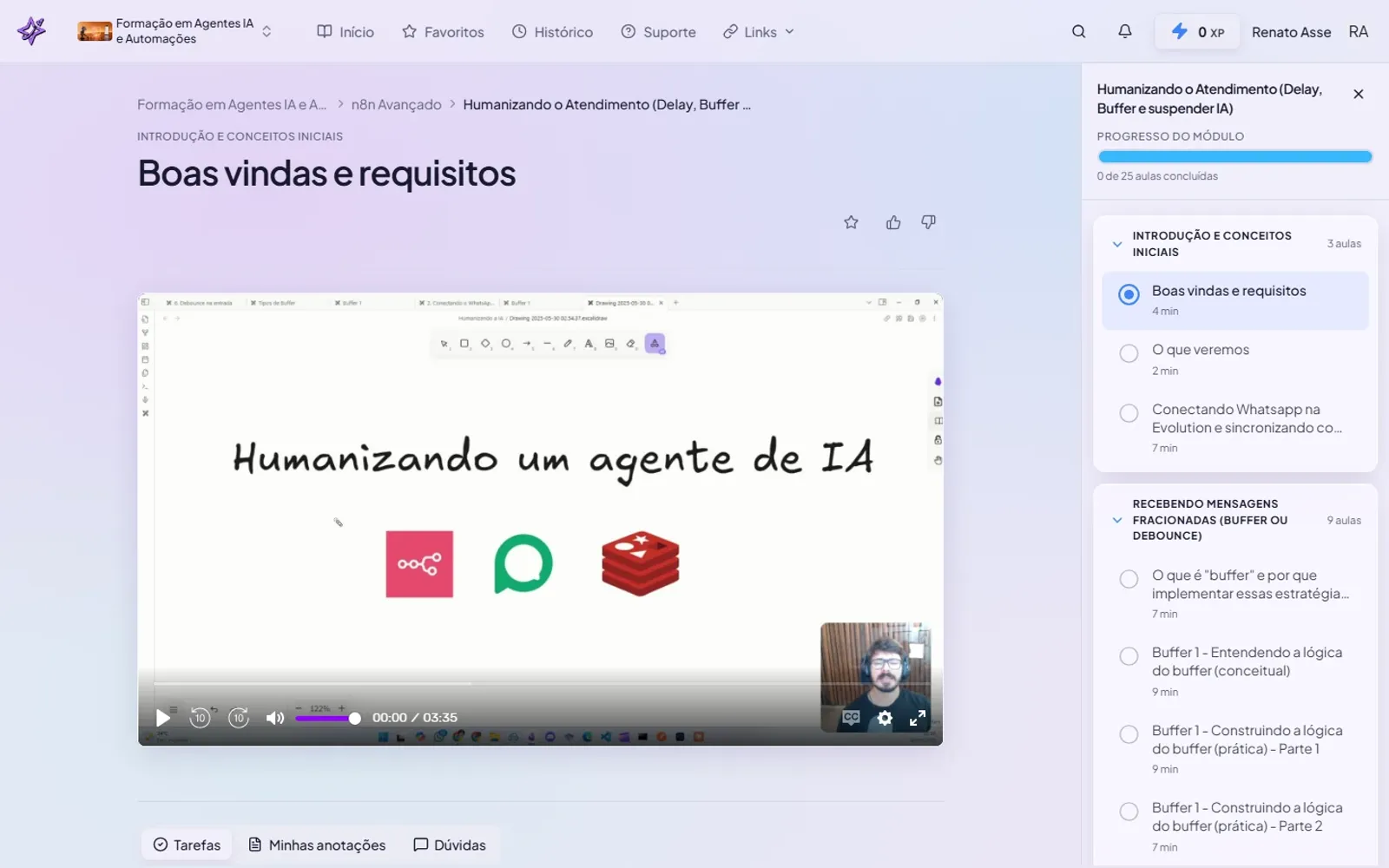Open the notifications bell
Viewport: 1389px width, 868px height.
coord(1124,31)
